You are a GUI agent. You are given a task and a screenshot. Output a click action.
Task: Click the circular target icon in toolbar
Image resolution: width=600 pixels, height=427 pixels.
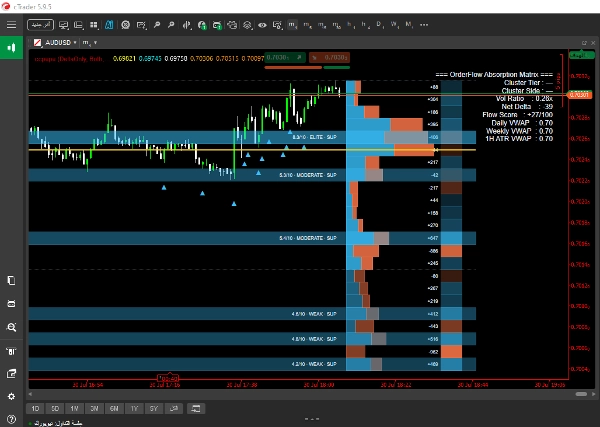126,25
